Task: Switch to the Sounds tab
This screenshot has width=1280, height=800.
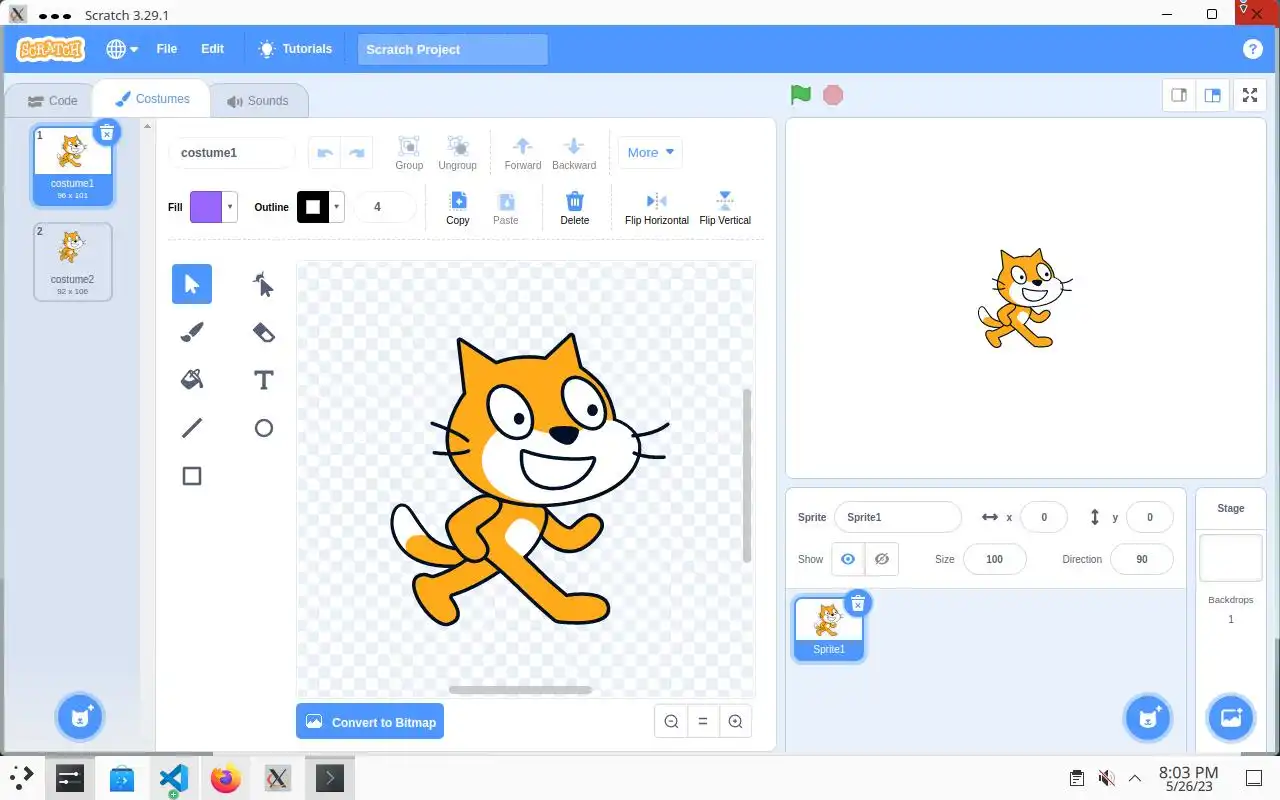Action: point(258,101)
